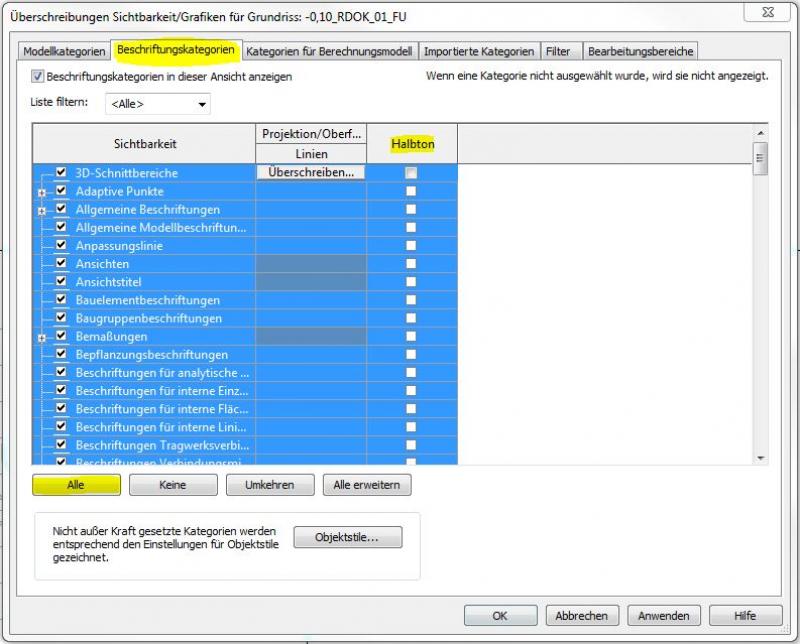This screenshot has width=800, height=644.
Task: Click the Umkehren button
Action: (x=264, y=485)
